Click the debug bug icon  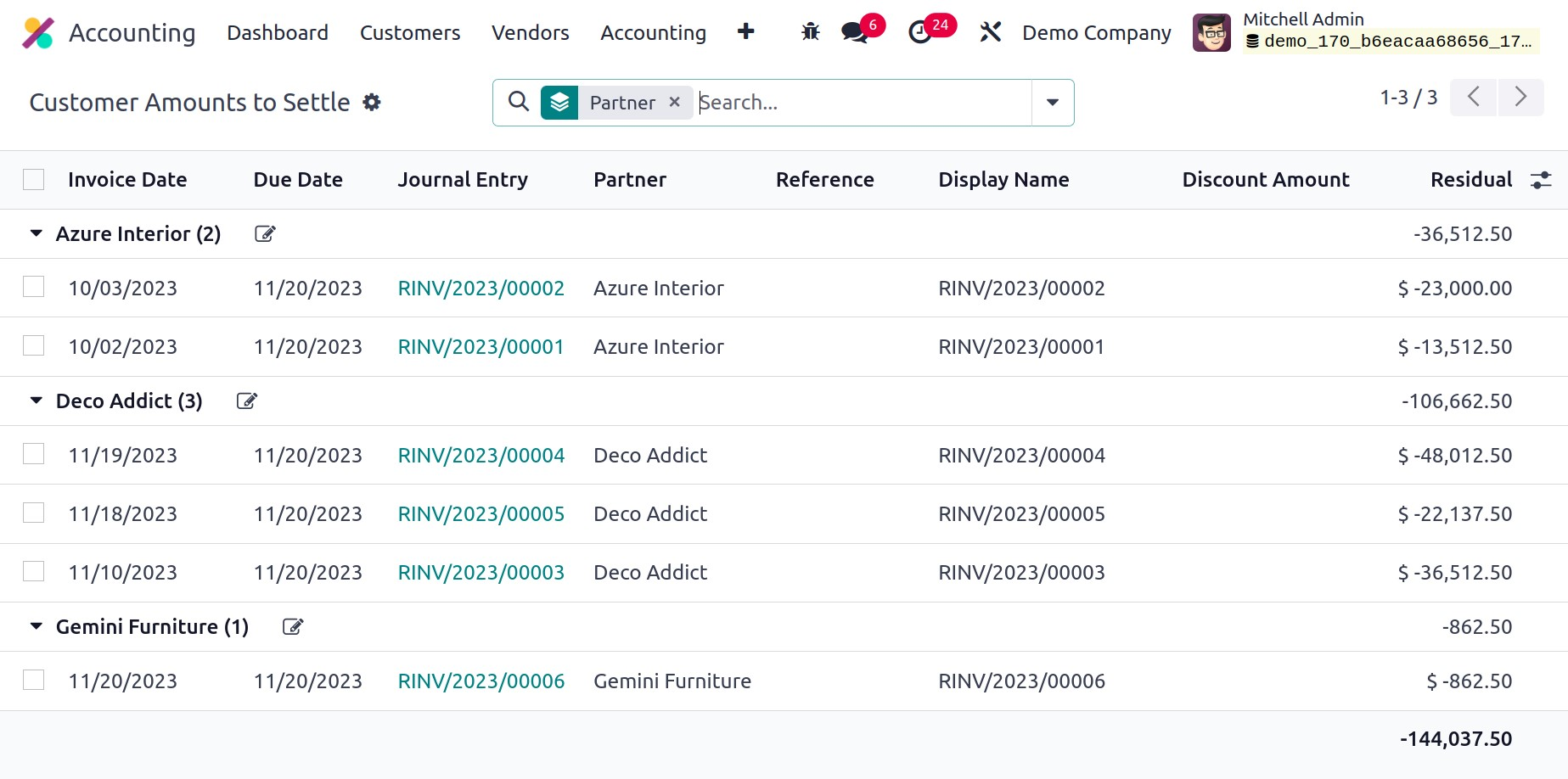810,32
